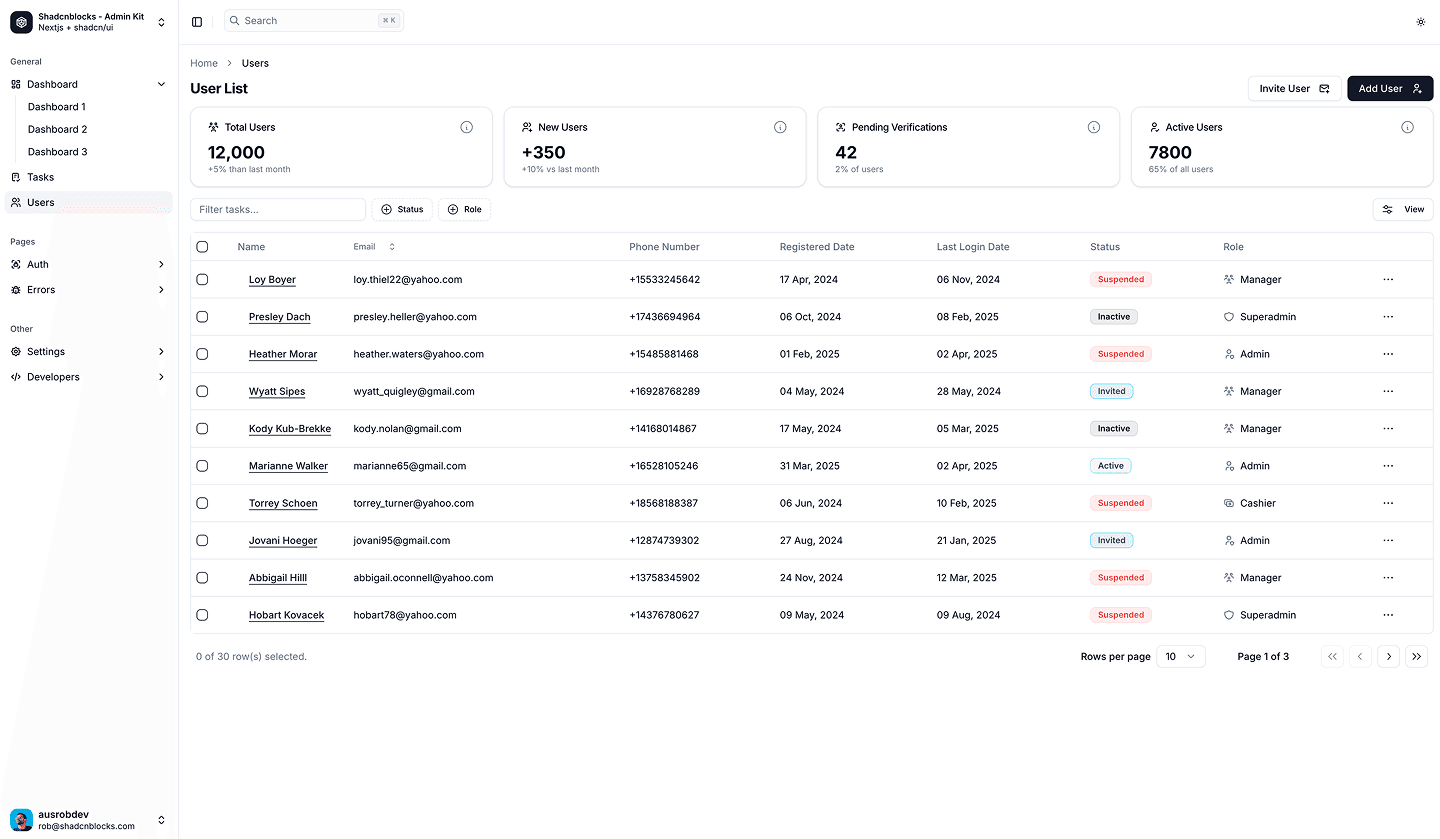Viewport: 1440px width, 839px height.
Task: Click the Filter tasks input field
Action: (x=278, y=209)
